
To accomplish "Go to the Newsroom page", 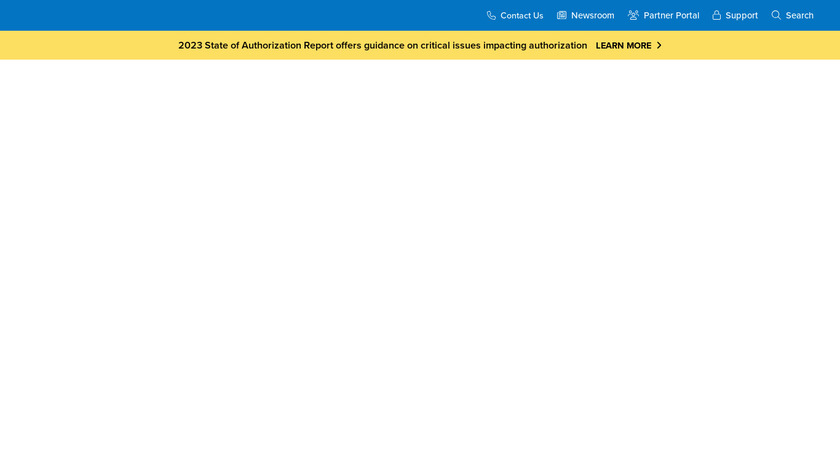I will click(592, 16).
